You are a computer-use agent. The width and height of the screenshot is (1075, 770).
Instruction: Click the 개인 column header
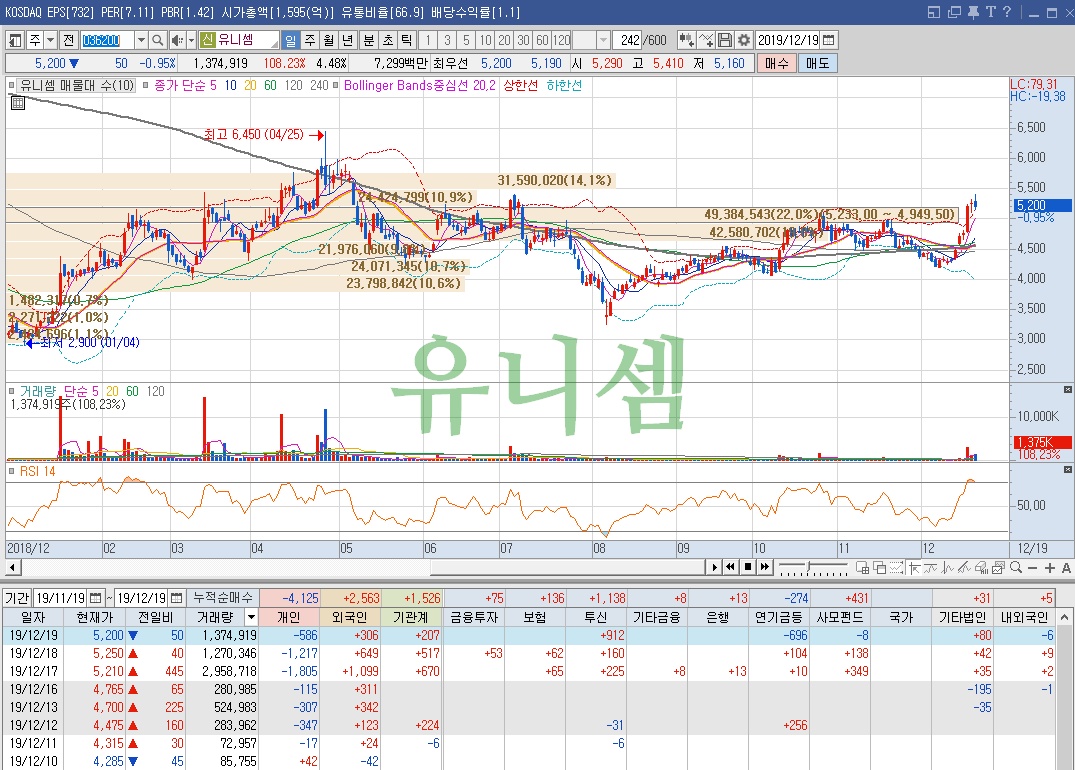pos(289,617)
